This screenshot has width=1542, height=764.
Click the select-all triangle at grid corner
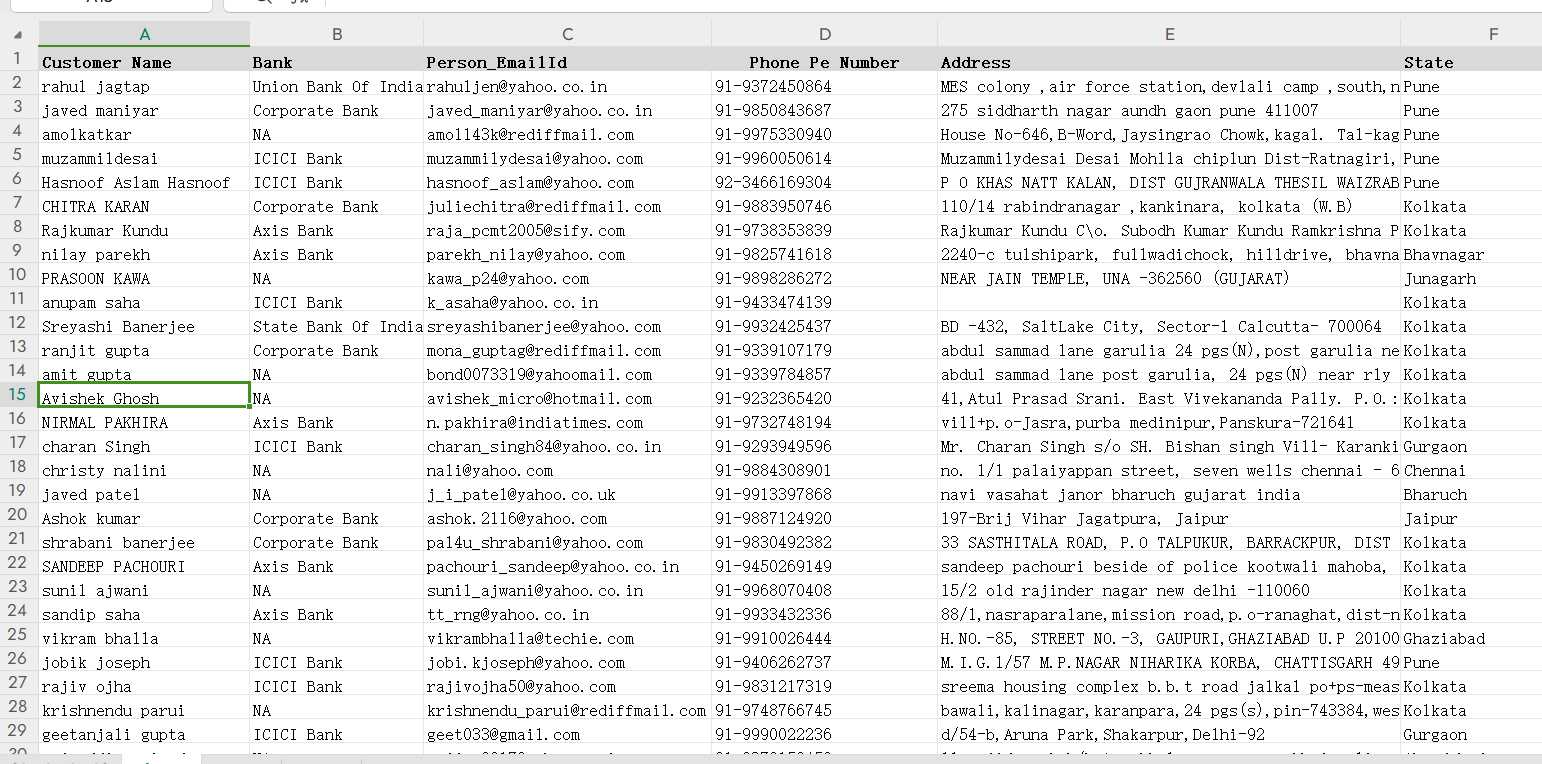19,34
